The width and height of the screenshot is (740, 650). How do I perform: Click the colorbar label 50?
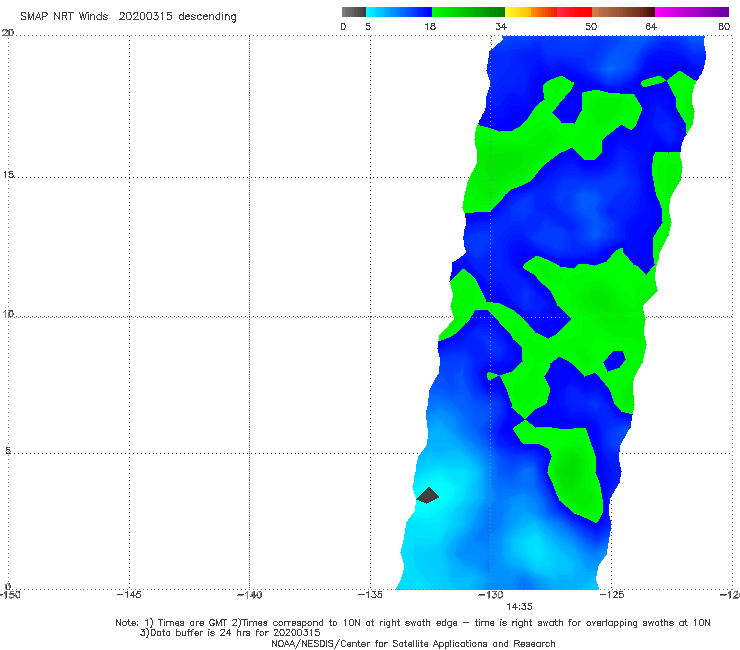(591, 26)
